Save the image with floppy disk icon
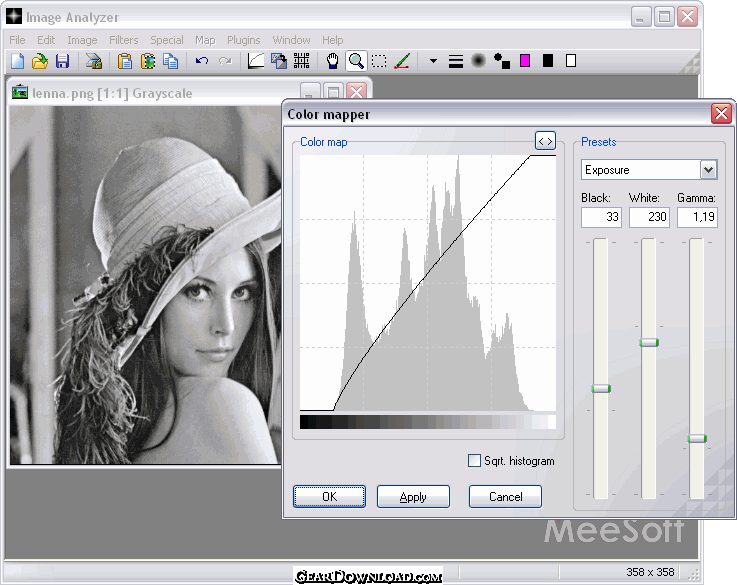This screenshot has width=737, height=585. coord(62,61)
